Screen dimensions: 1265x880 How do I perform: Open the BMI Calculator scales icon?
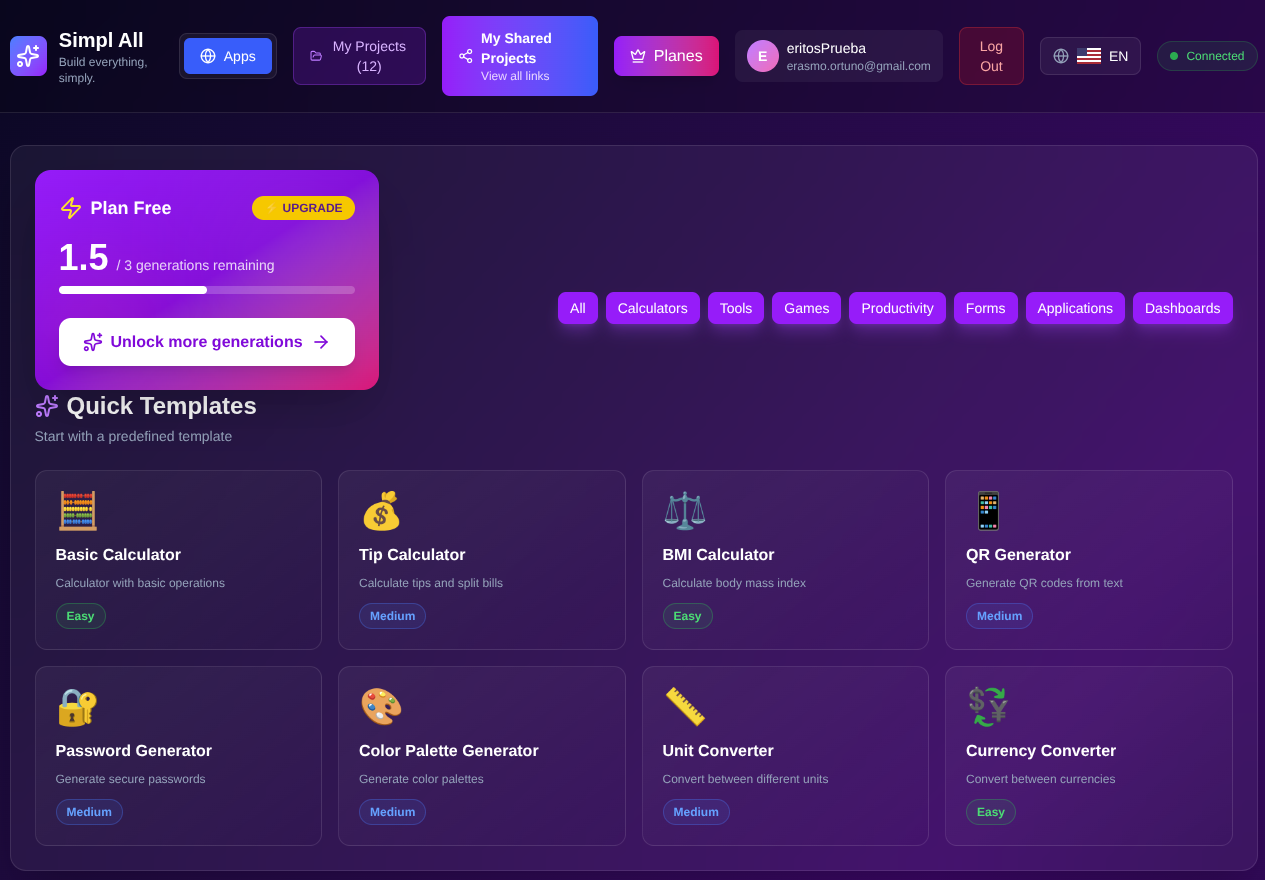684,510
